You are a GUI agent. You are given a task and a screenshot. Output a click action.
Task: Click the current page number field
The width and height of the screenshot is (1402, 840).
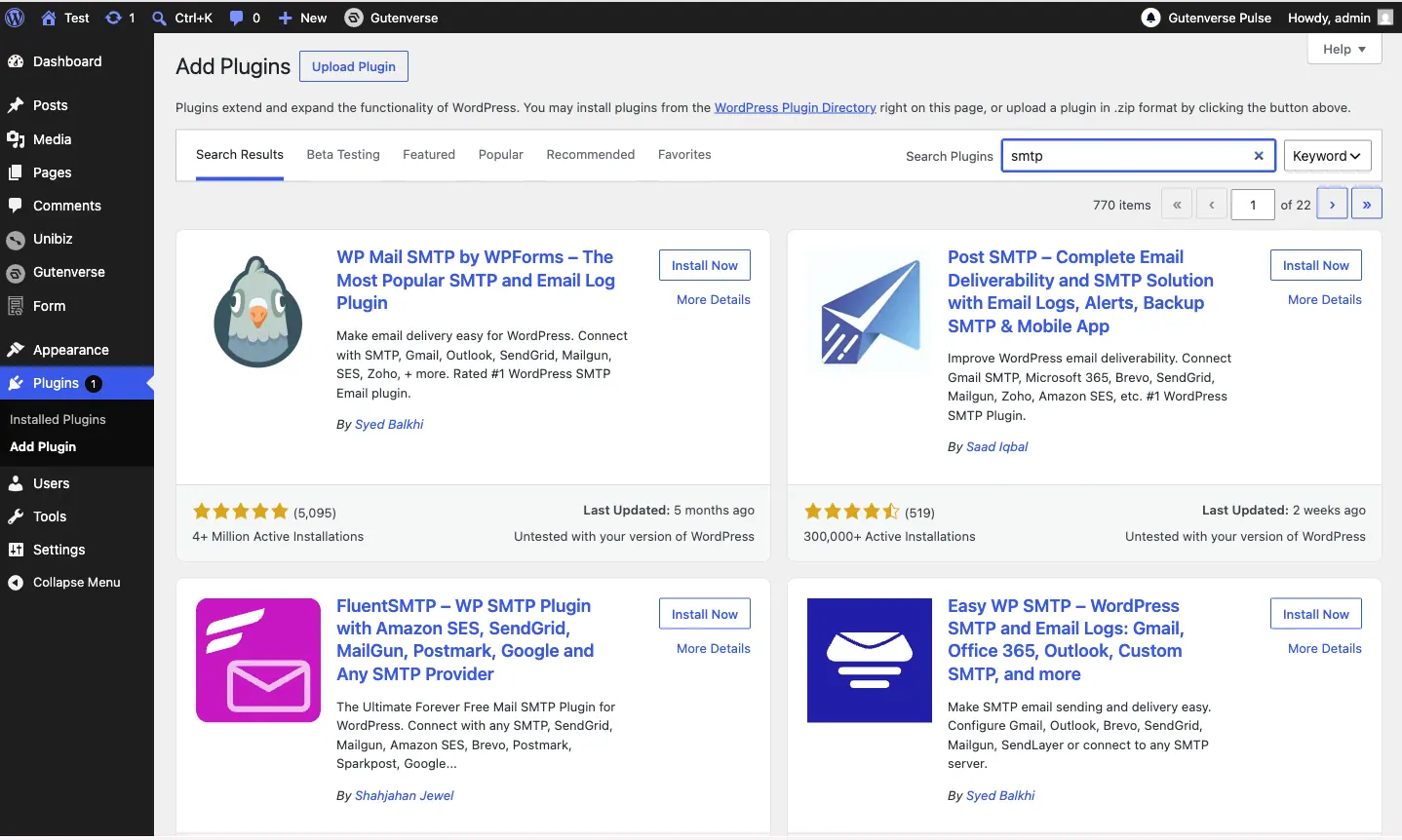tap(1253, 205)
